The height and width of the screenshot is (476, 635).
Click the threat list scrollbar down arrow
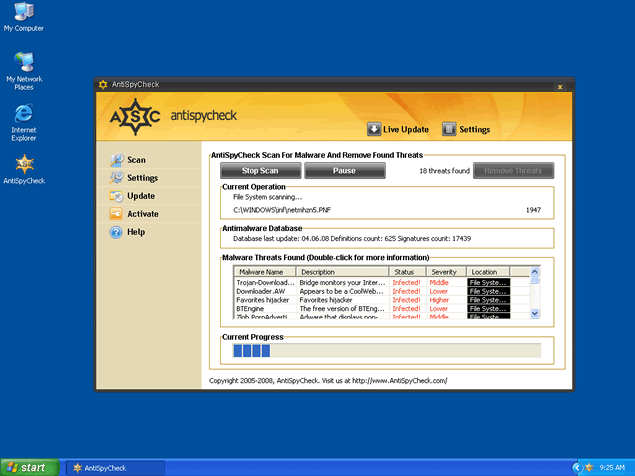(x=534, y=313)
